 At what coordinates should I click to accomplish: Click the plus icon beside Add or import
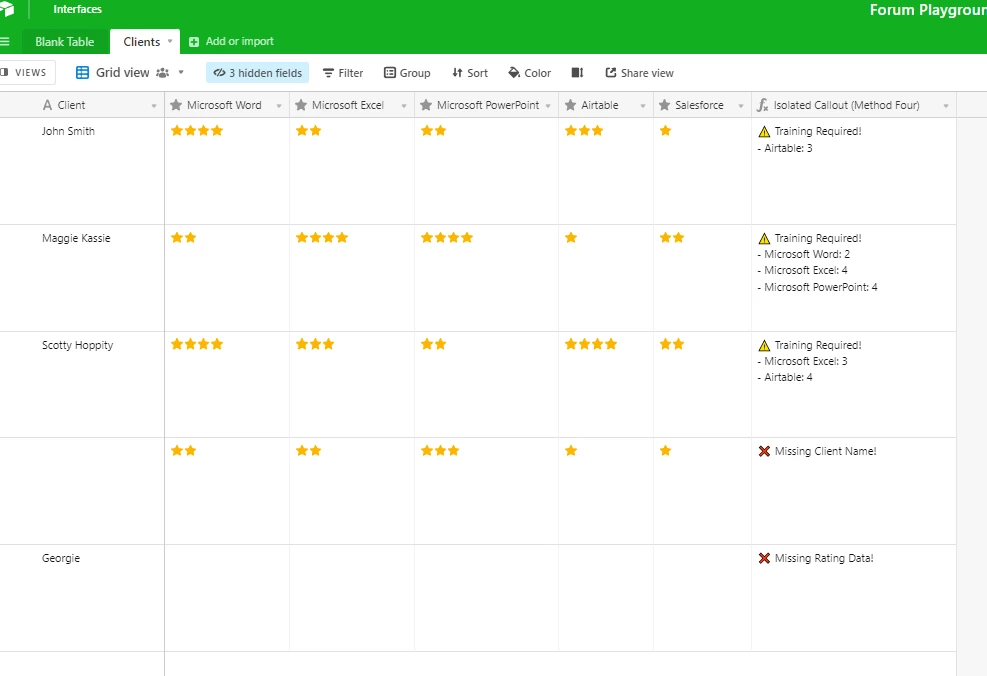pyautogui.click(x=194, y=42)
